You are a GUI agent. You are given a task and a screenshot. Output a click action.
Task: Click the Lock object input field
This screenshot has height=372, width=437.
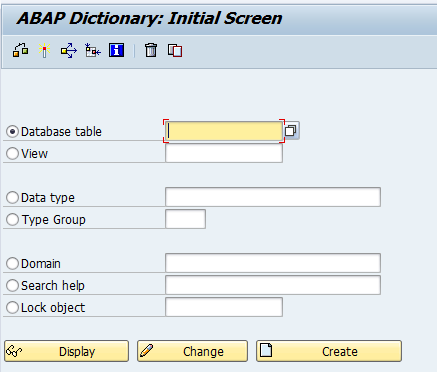224,307
